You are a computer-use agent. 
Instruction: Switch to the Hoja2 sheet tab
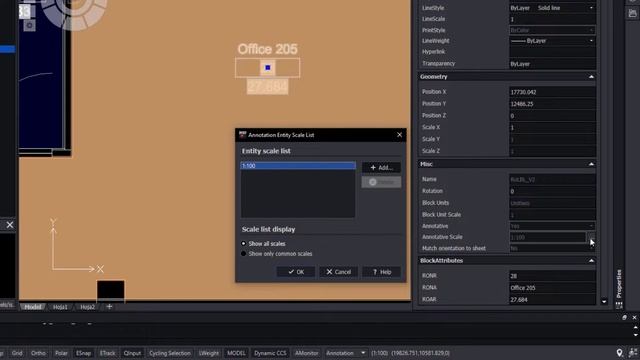tap(87, 307)
